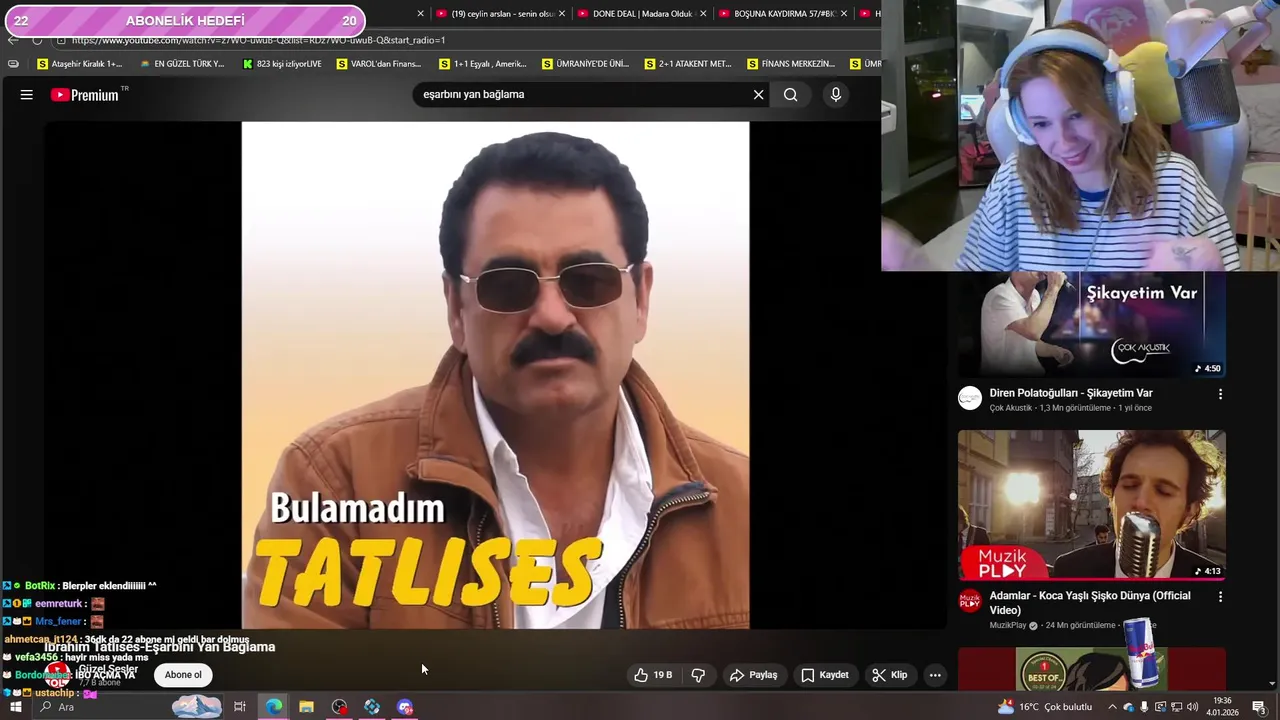The image size is (1280, 720).
Task: Open system tray microphone icon
Action: click(1144, 707)
